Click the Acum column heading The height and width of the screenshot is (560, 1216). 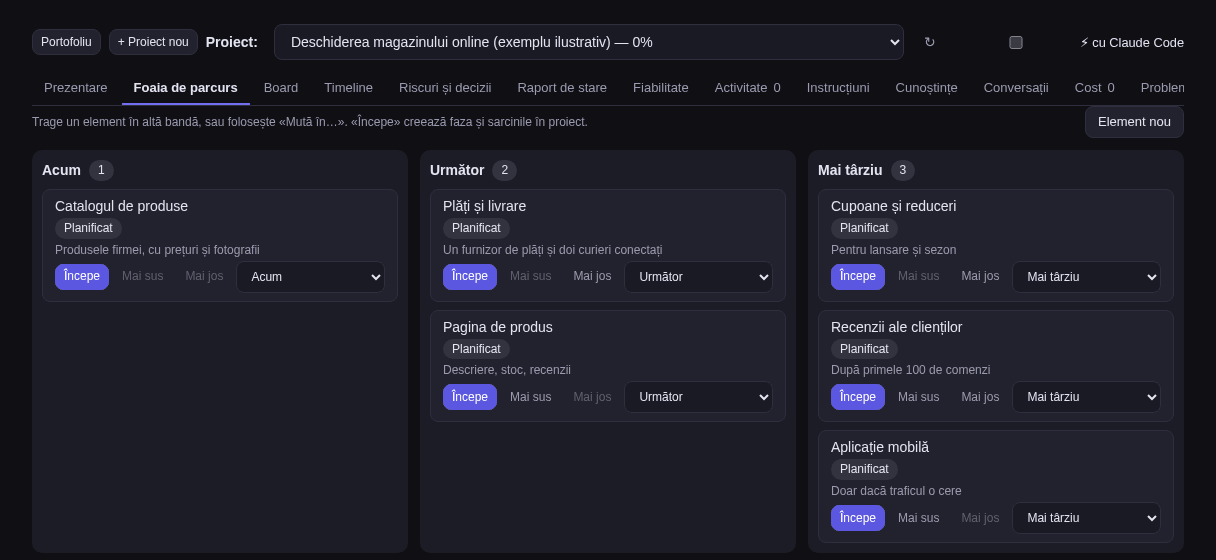click(x=61, y=170)
